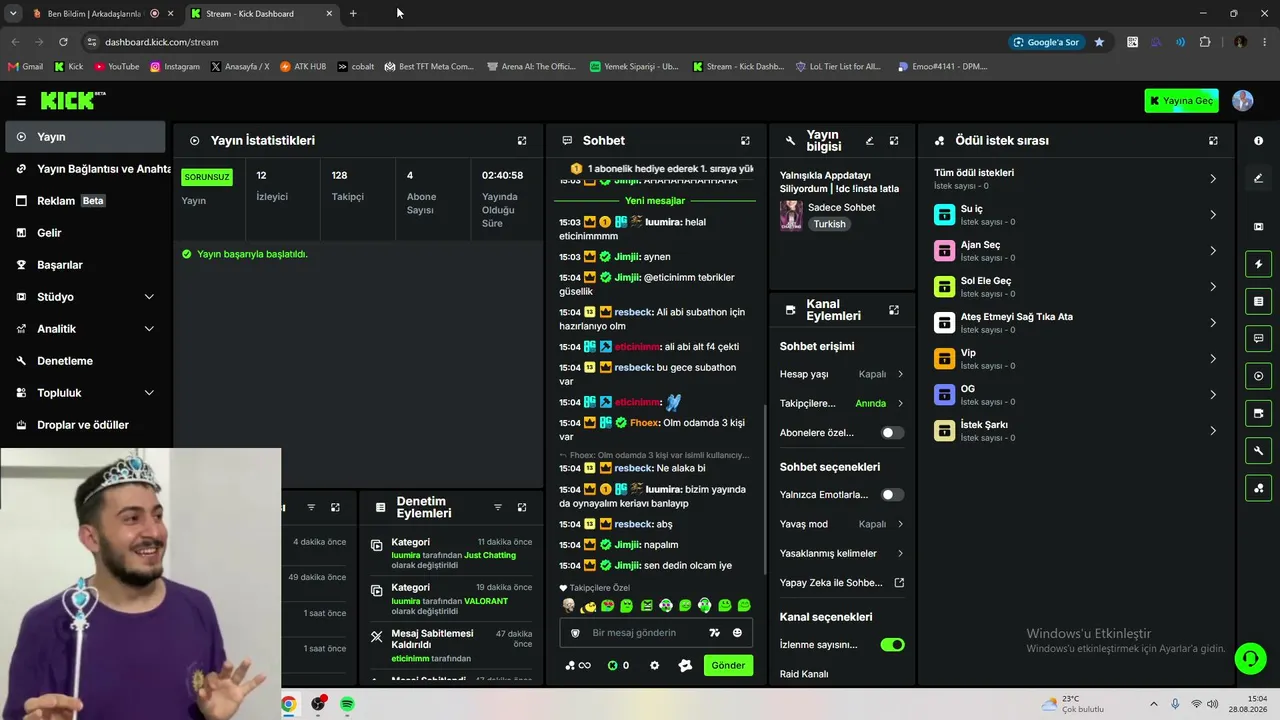Click the wrench icon in the right rail

coord(1258,451)
